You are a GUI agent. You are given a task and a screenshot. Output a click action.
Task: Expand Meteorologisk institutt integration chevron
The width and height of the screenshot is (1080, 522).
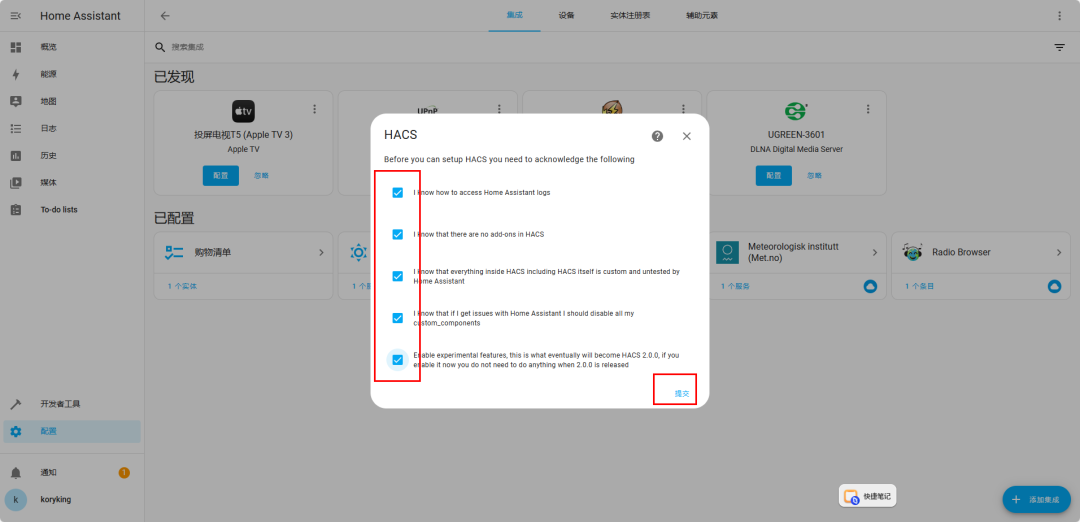[875, 253]
